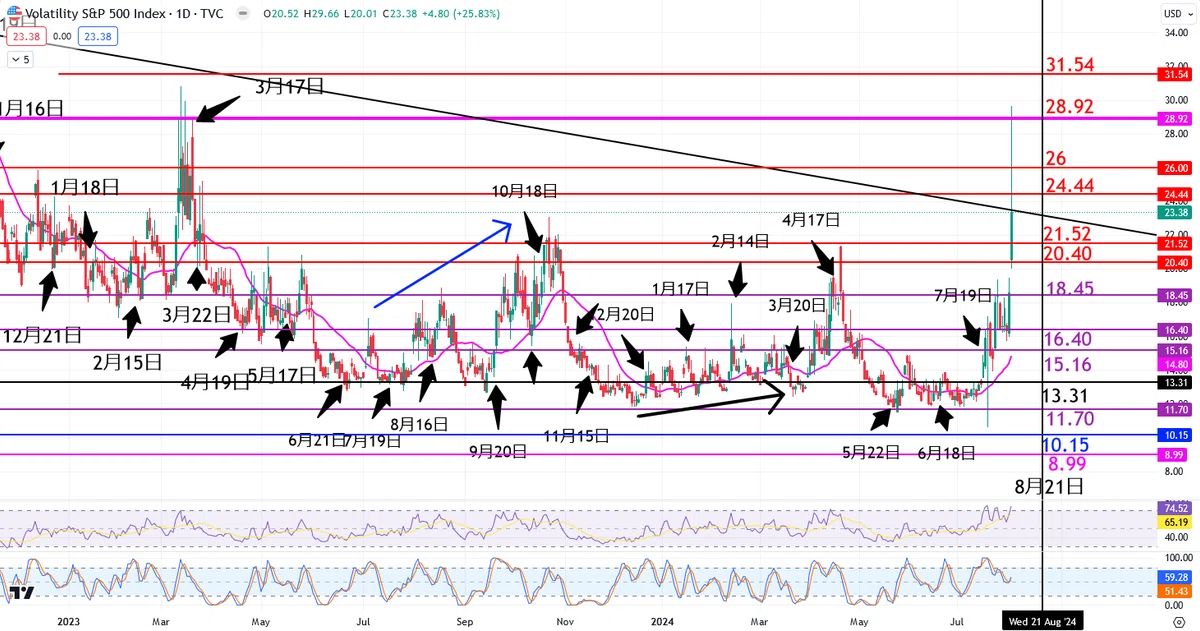
Task: Click the 65.19 indicator value tag
Action: (x=1176, y=522)
